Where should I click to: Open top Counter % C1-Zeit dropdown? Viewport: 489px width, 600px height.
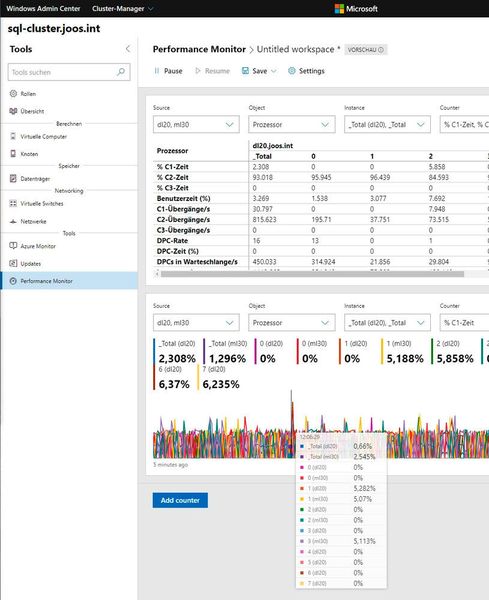coord(465,124)
